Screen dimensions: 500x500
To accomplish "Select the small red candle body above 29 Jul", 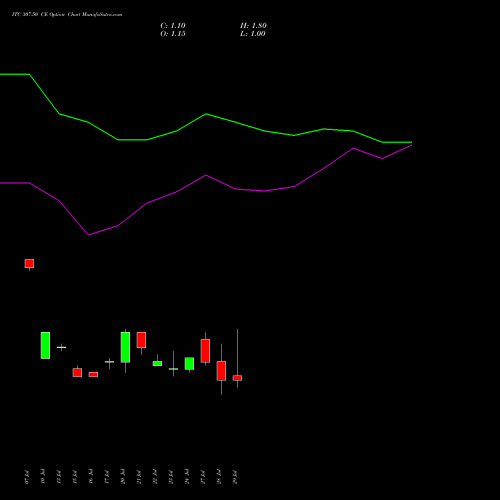I will pos(237,378).
